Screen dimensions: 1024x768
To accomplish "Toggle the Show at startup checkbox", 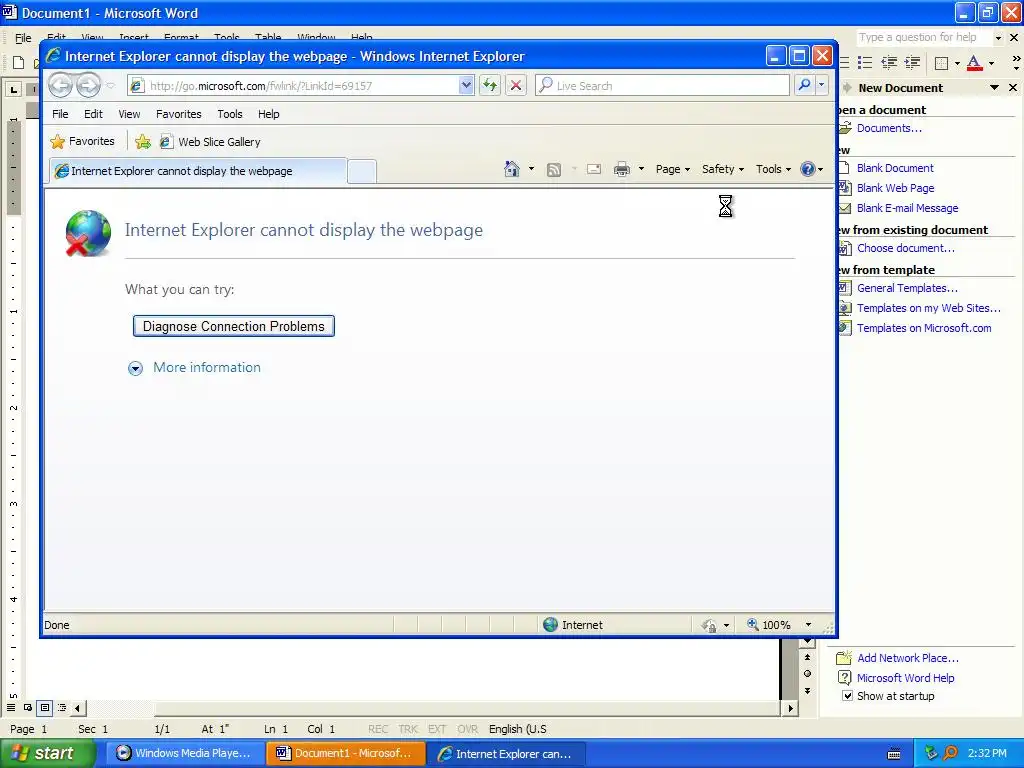I will click(848, 696).
